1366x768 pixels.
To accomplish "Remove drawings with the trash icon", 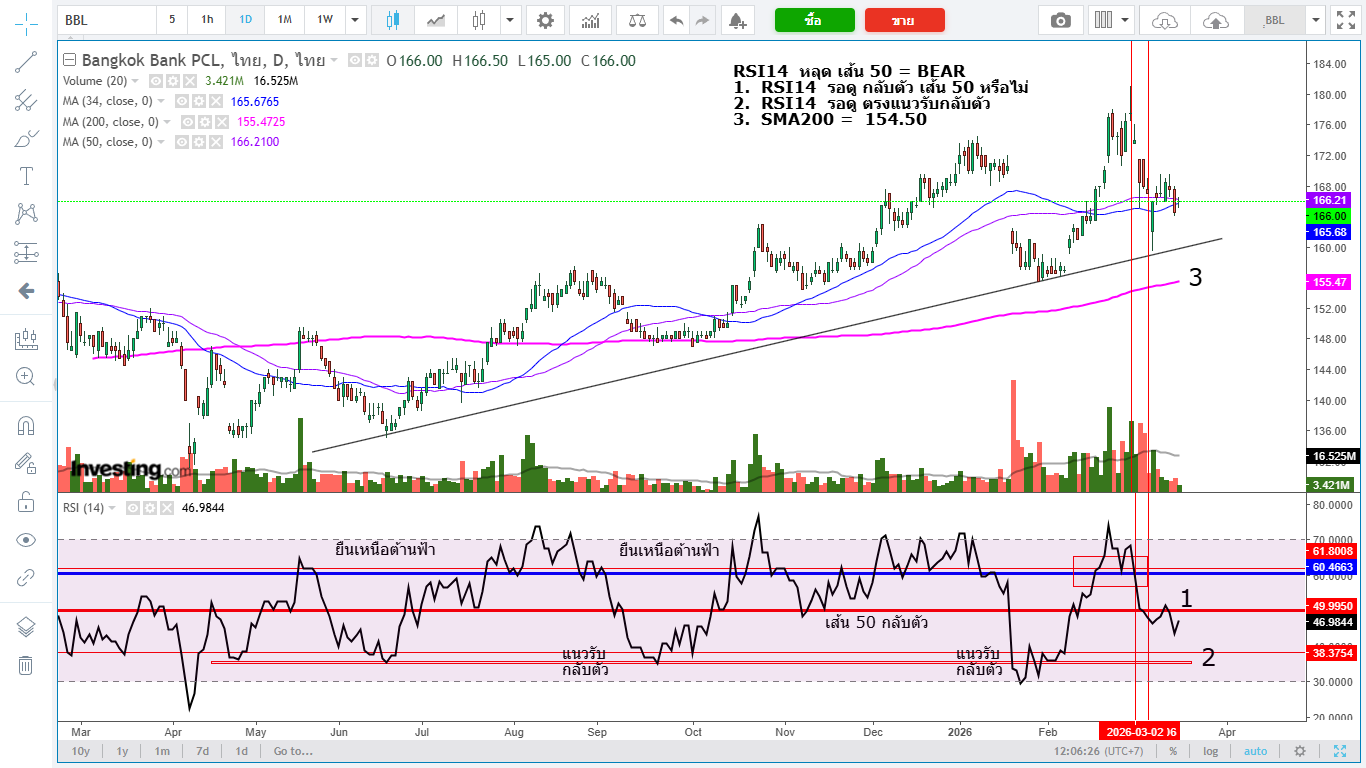I will click(x=26, y=665).
